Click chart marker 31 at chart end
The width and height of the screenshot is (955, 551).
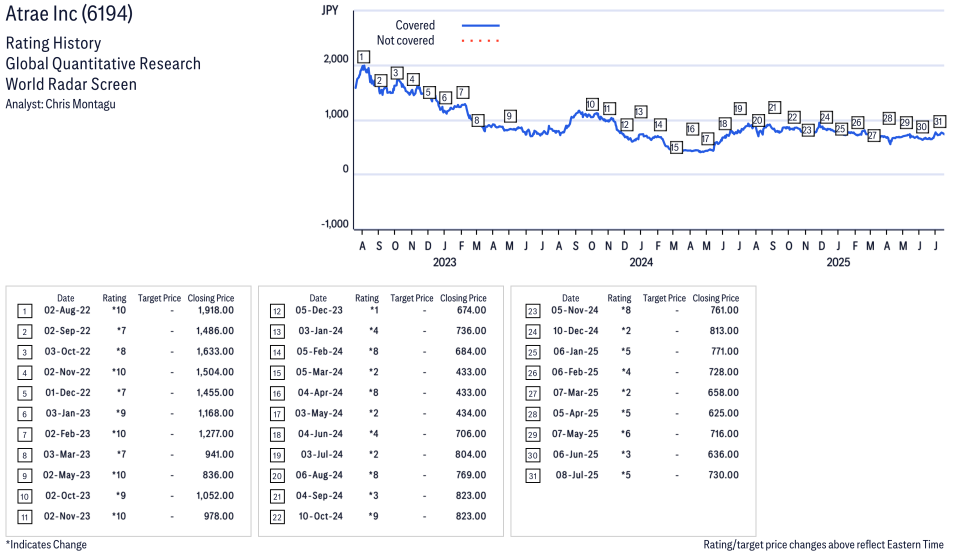939,121
